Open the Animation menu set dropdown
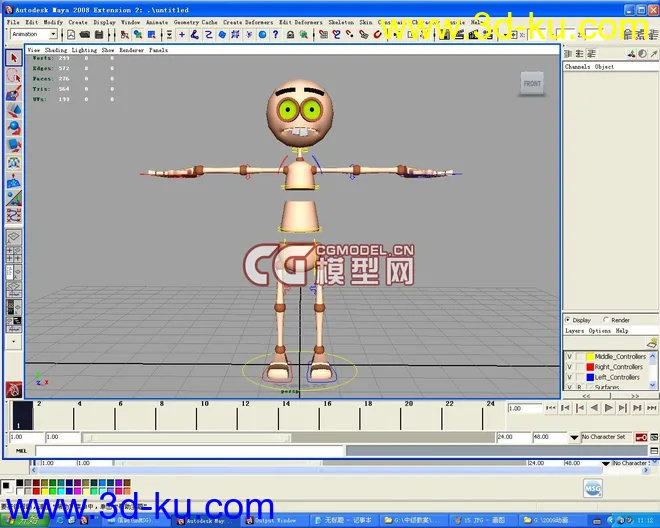This screenshot has height=528, width=660. click(53, 34)
